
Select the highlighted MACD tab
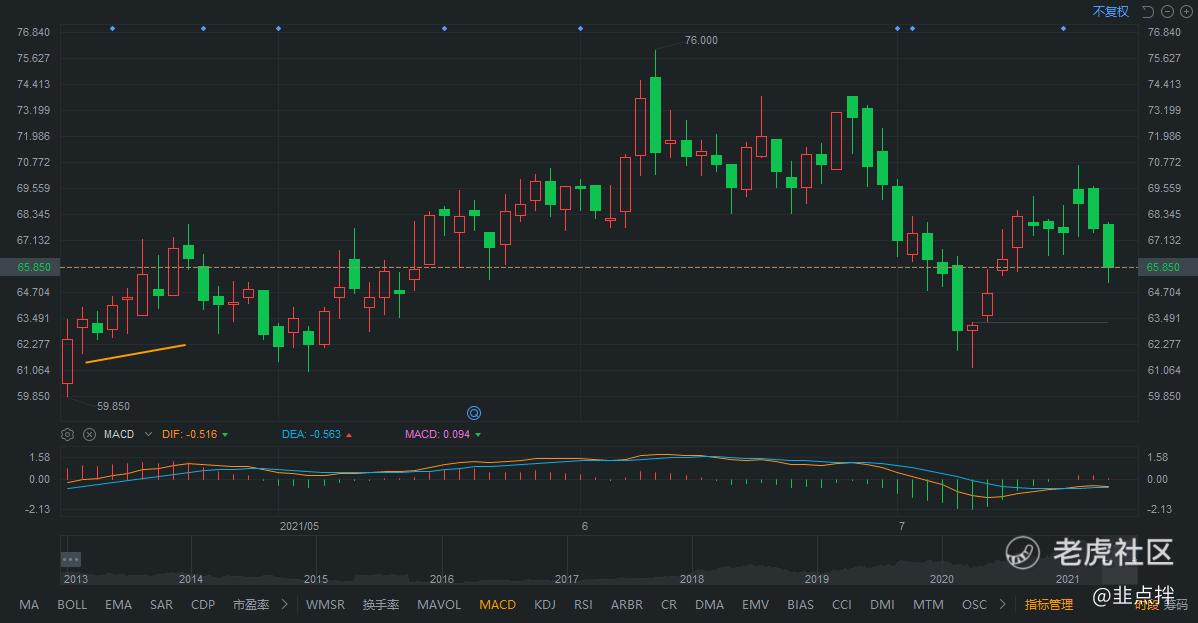(x=497, y=605)
